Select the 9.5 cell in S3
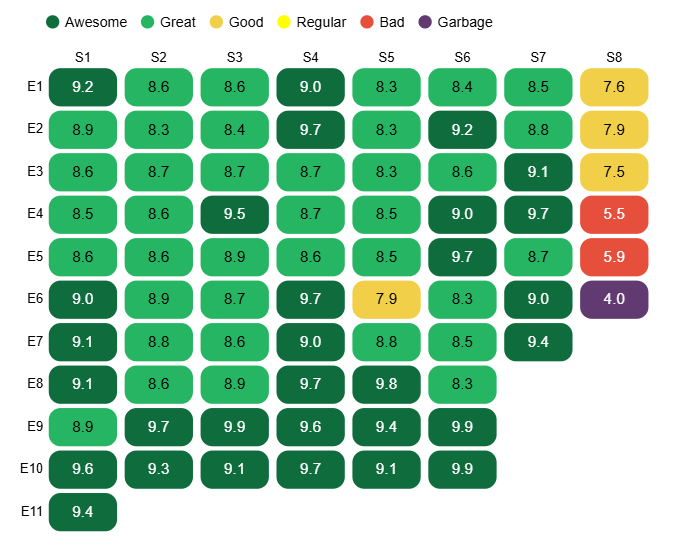The image size is (673, 551). (x=235, y=214)
